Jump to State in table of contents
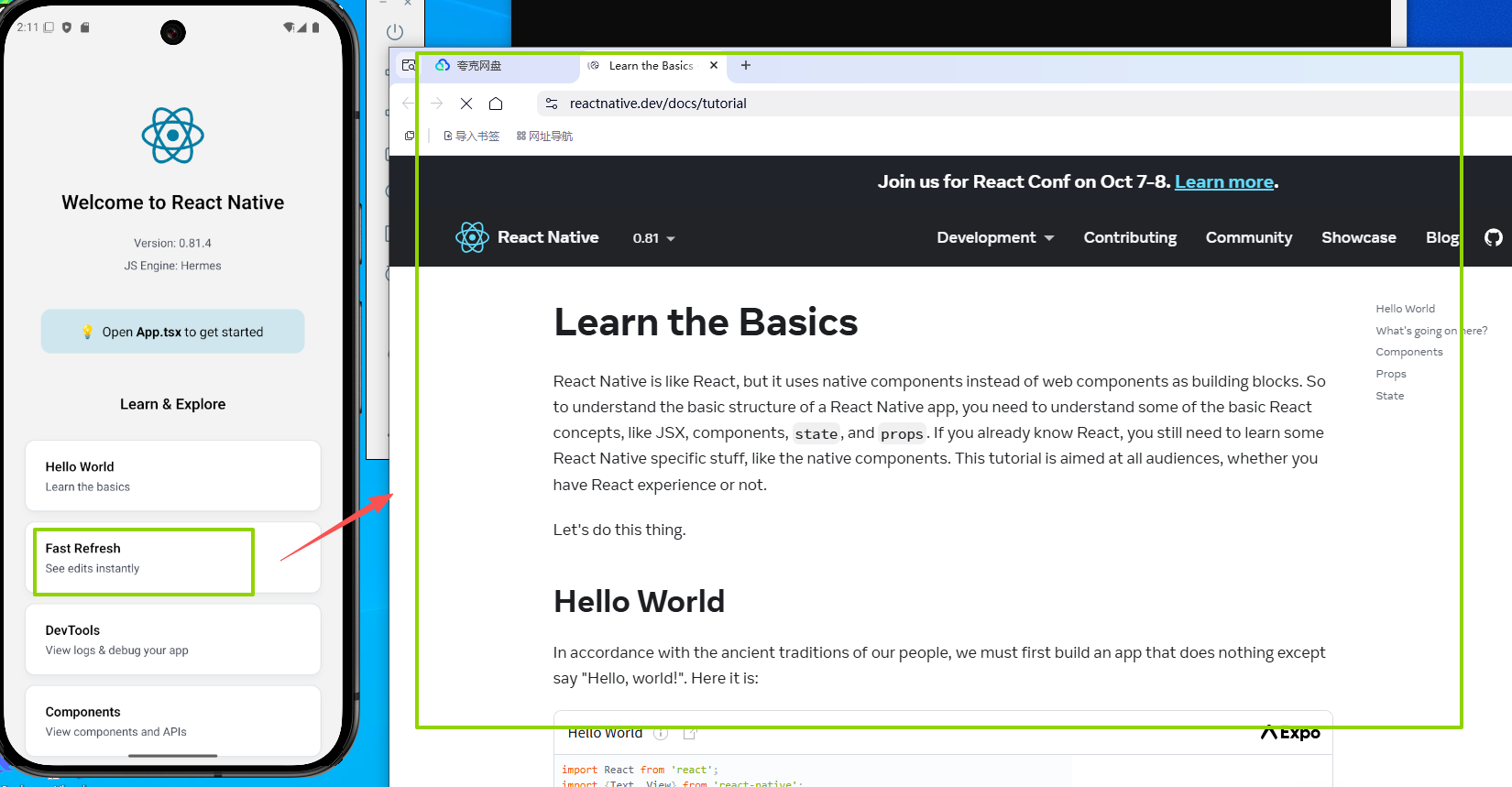This screenshot has width=1512, height=787. (x=1389, y=396)
